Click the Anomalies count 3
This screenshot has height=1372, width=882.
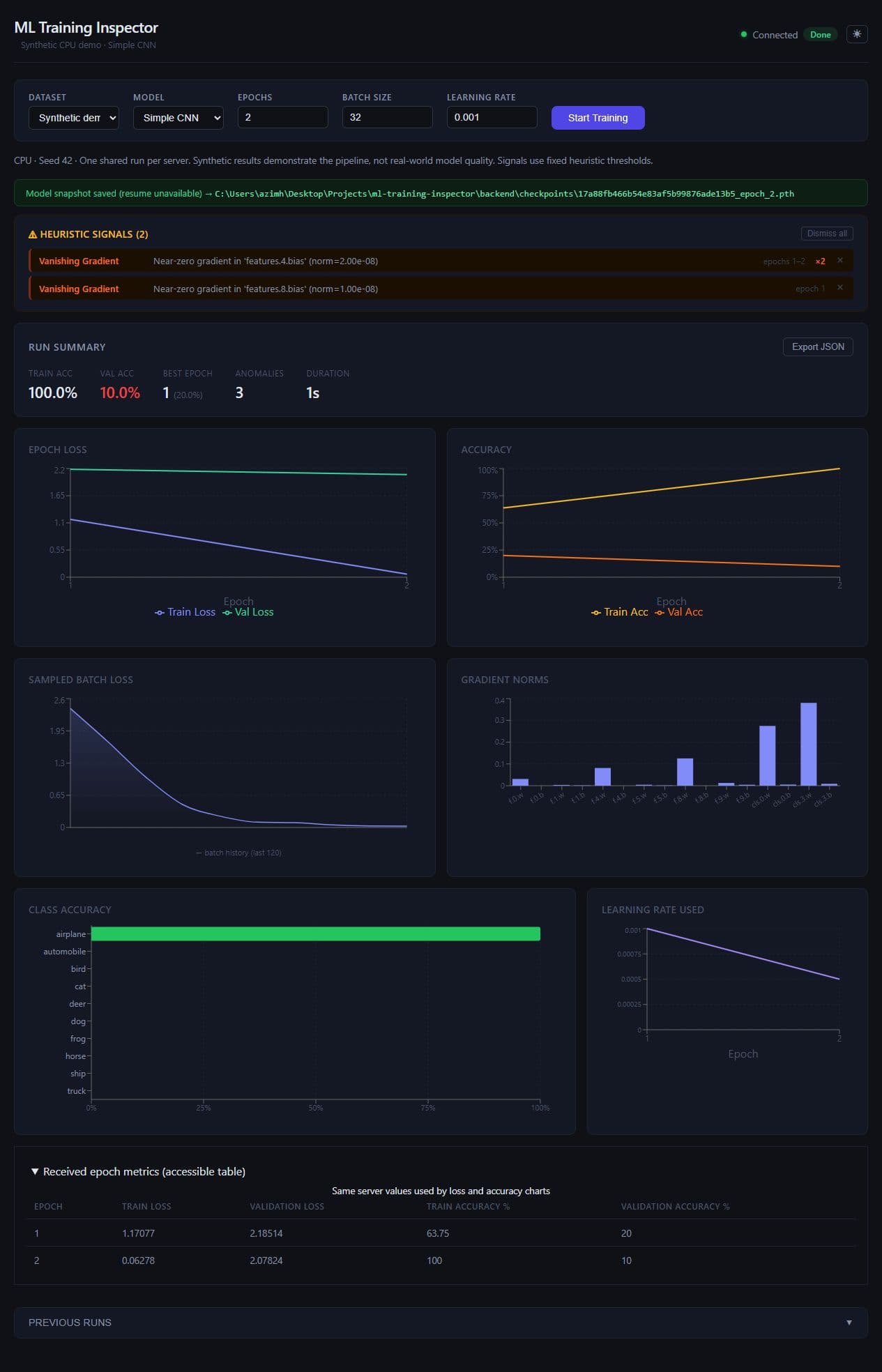239,392
